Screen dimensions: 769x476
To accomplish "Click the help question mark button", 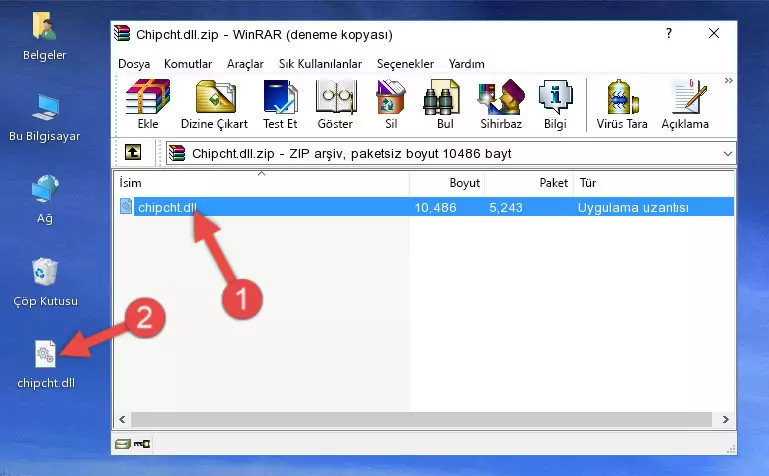I will 668,33.
